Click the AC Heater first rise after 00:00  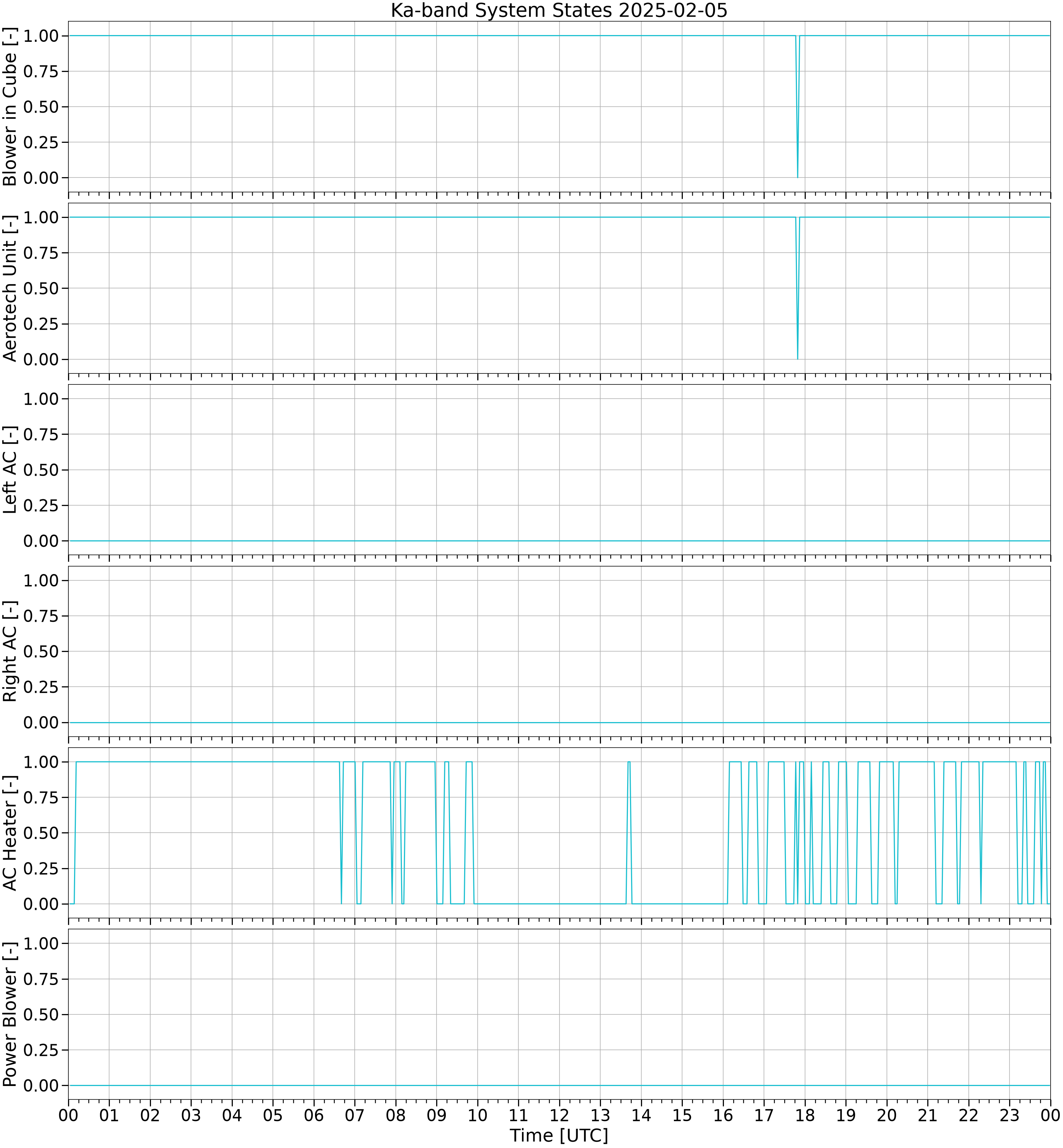[x=75, y=833]
